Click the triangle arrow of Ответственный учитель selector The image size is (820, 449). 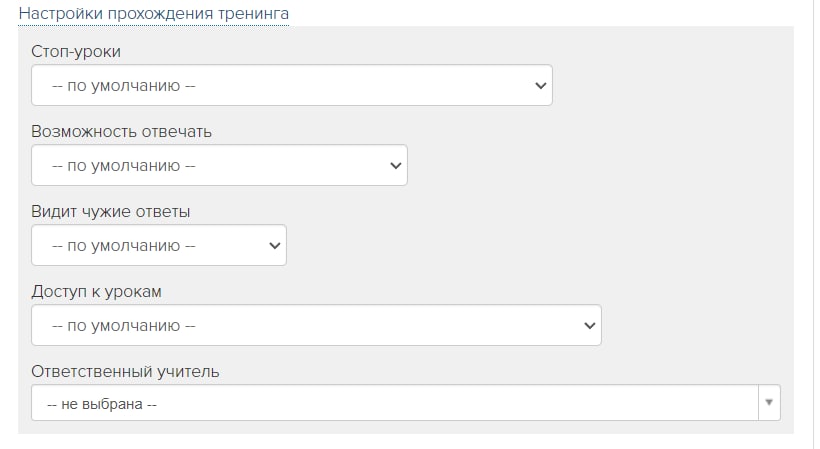(769, 402)
